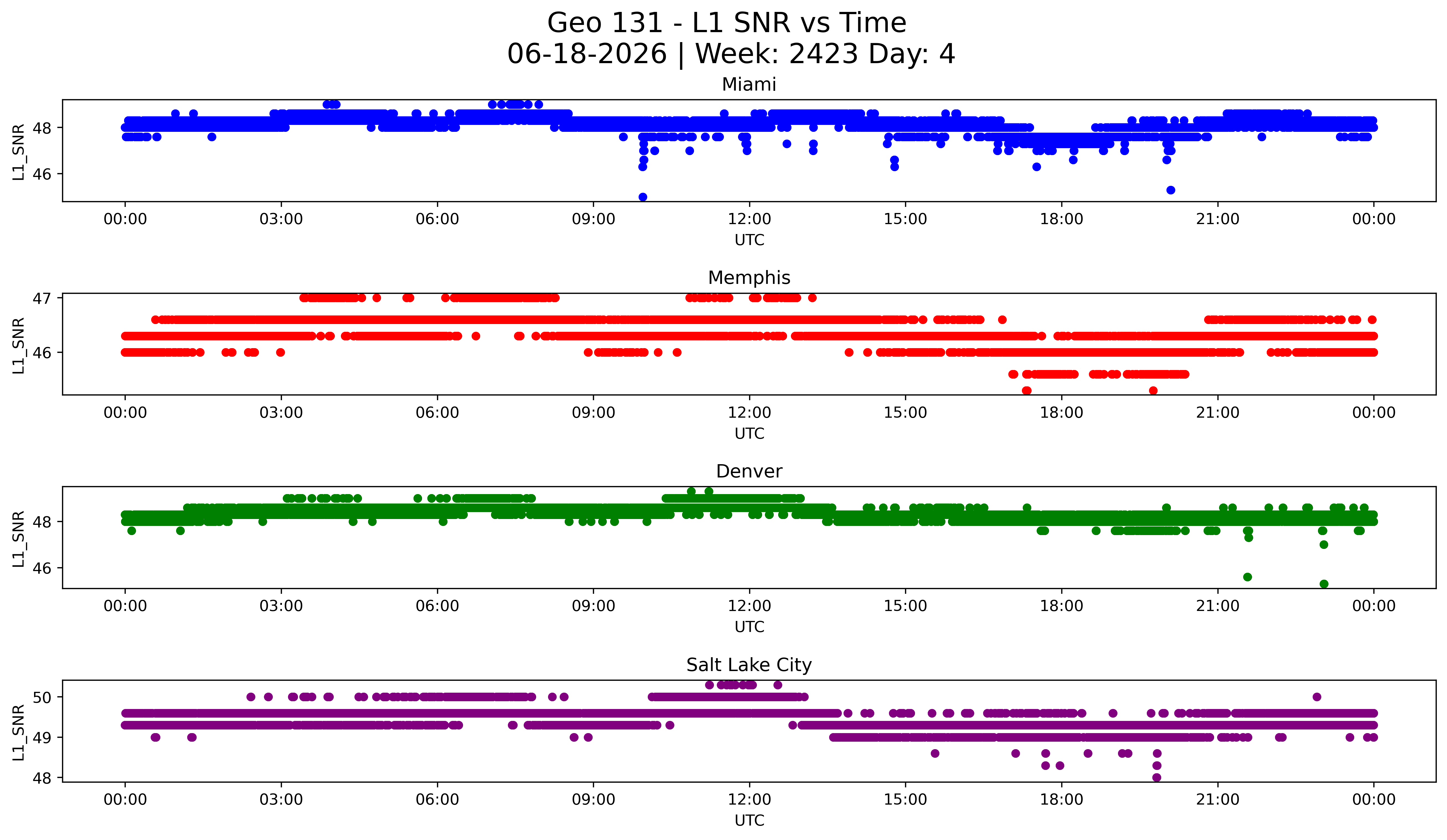Select the lowest blue outlier point in Miami

point(642,197)
